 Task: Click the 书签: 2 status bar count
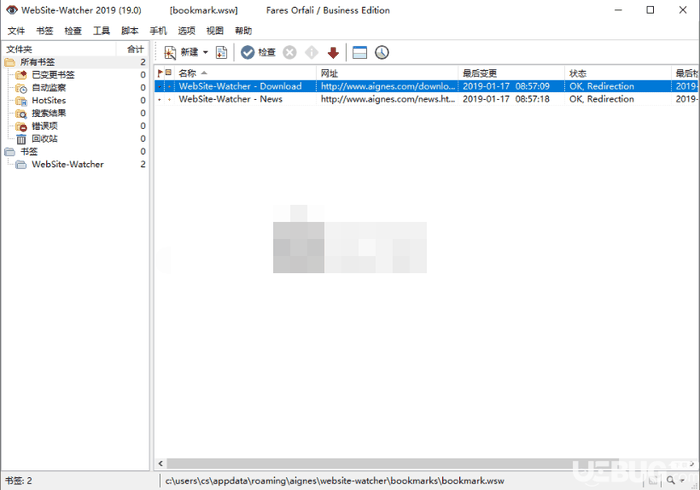[x=18, y=481]
